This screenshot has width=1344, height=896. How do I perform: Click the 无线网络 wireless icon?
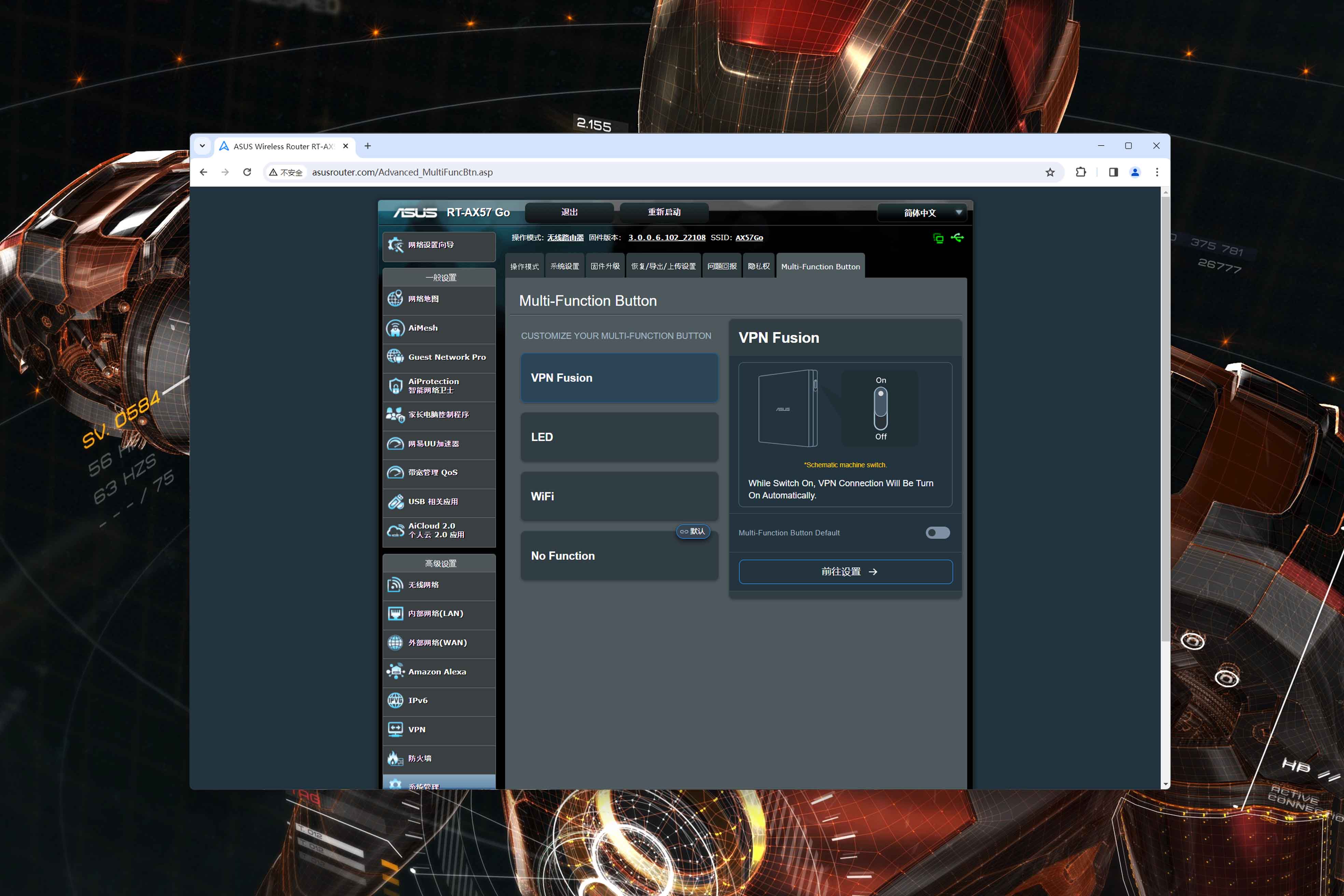(x=395, y=585)
